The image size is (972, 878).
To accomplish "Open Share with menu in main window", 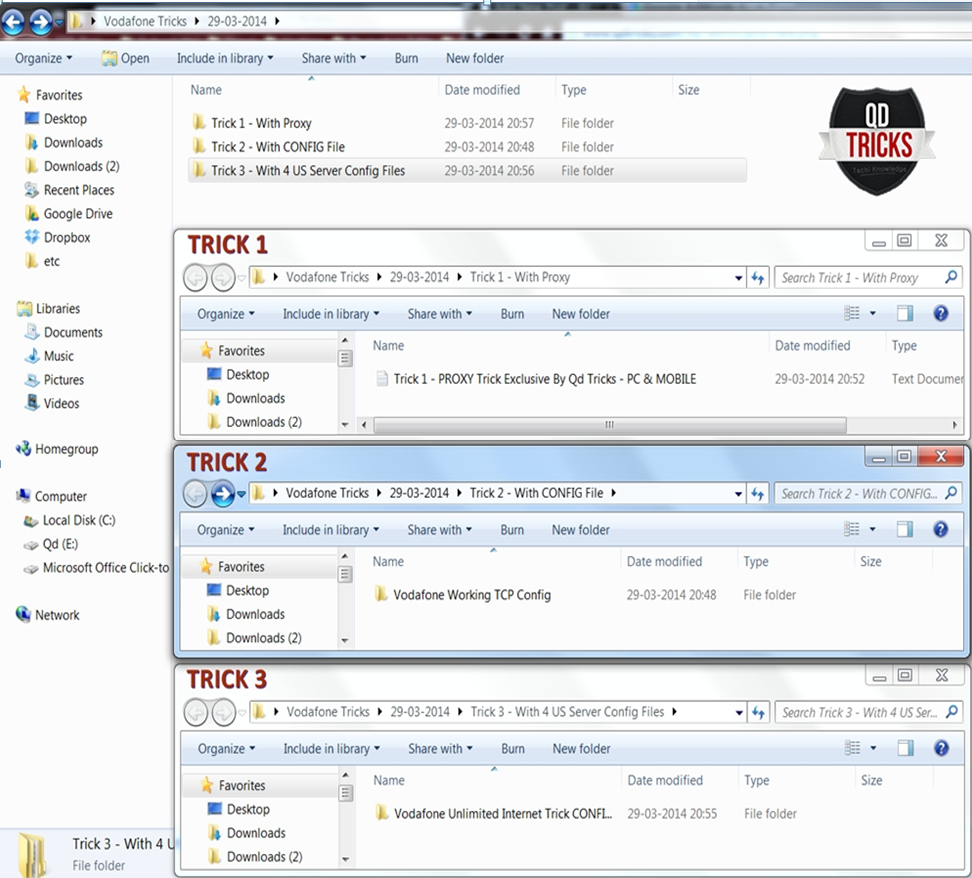I will 334,58.
